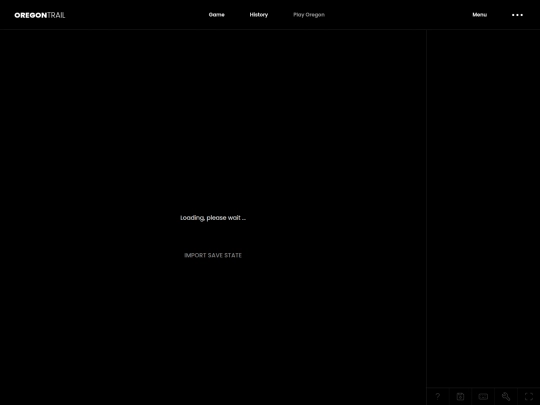Viewport: 540px width, 405px height.
Task: Click the Loading, please wait text
Action: pos(213,218)
